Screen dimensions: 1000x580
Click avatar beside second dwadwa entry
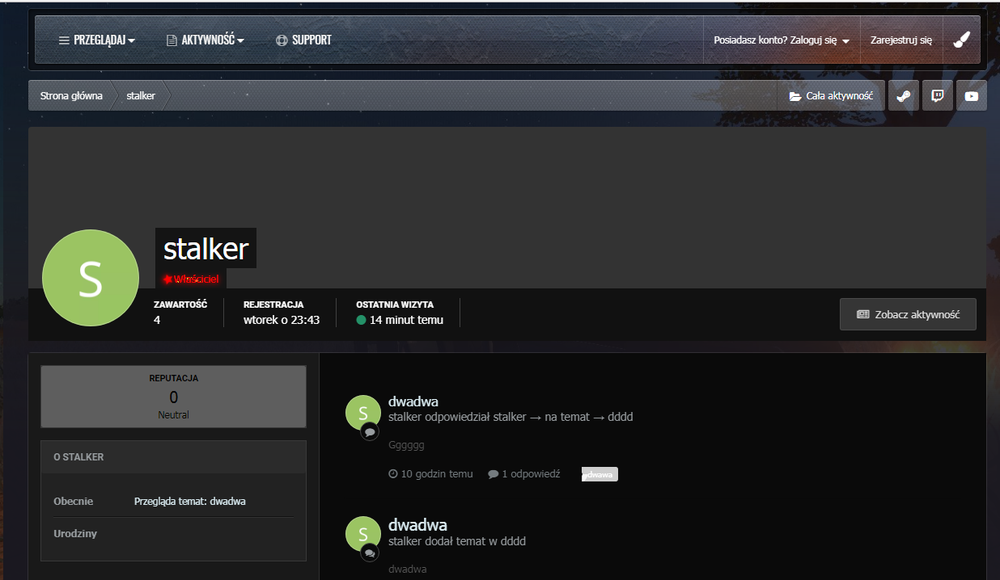click(362, 534)
